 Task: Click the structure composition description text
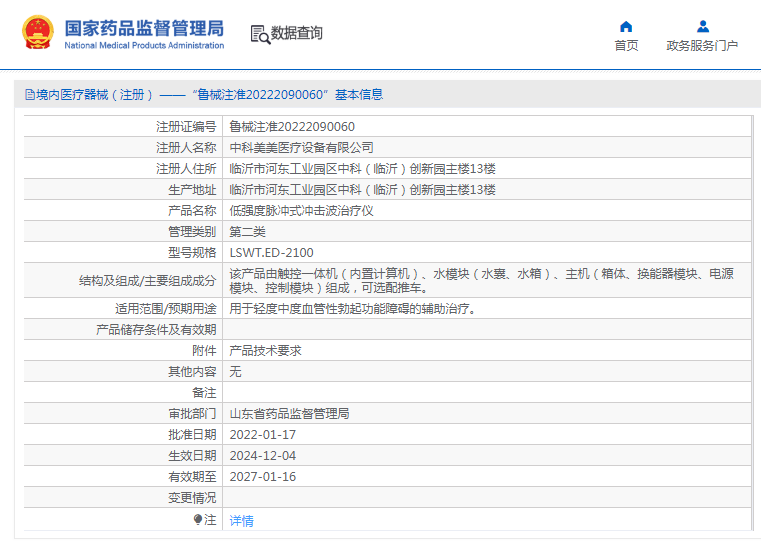[x=481, y=281]
